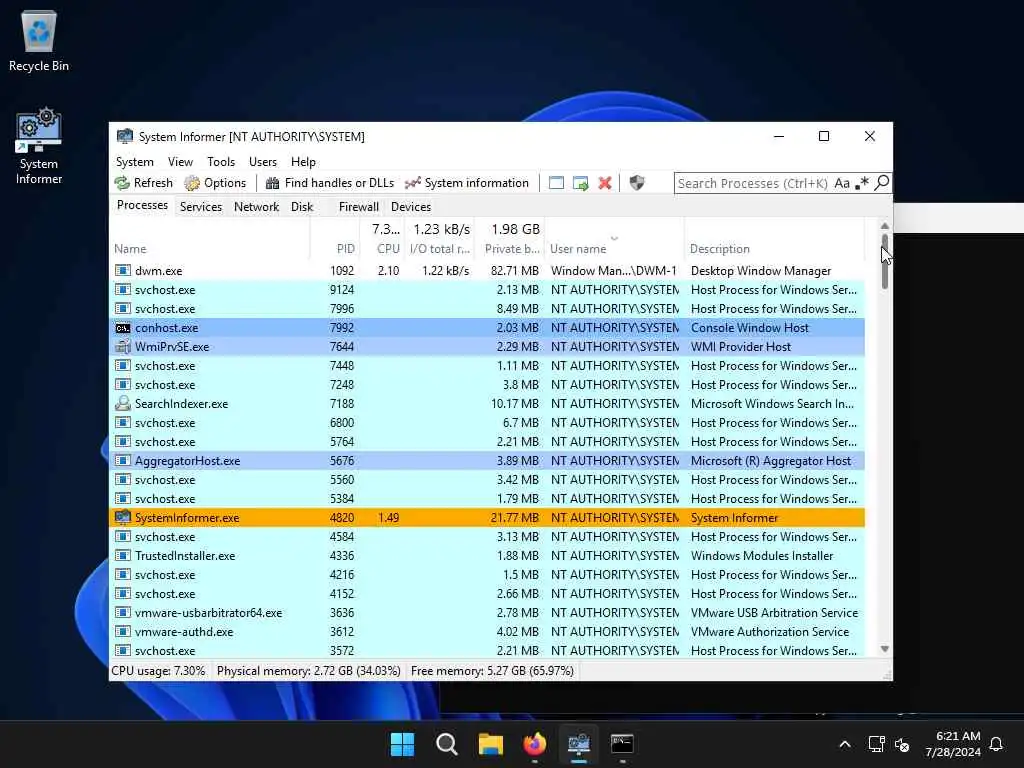Select the System Informer desktop shortcut
This screenshot has height=768, width=1024.
(x=39, y=147)
